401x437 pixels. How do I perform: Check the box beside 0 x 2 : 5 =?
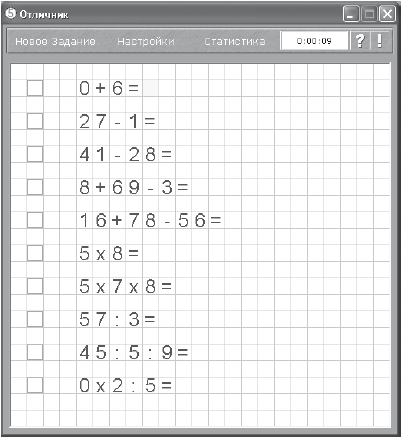35,385
